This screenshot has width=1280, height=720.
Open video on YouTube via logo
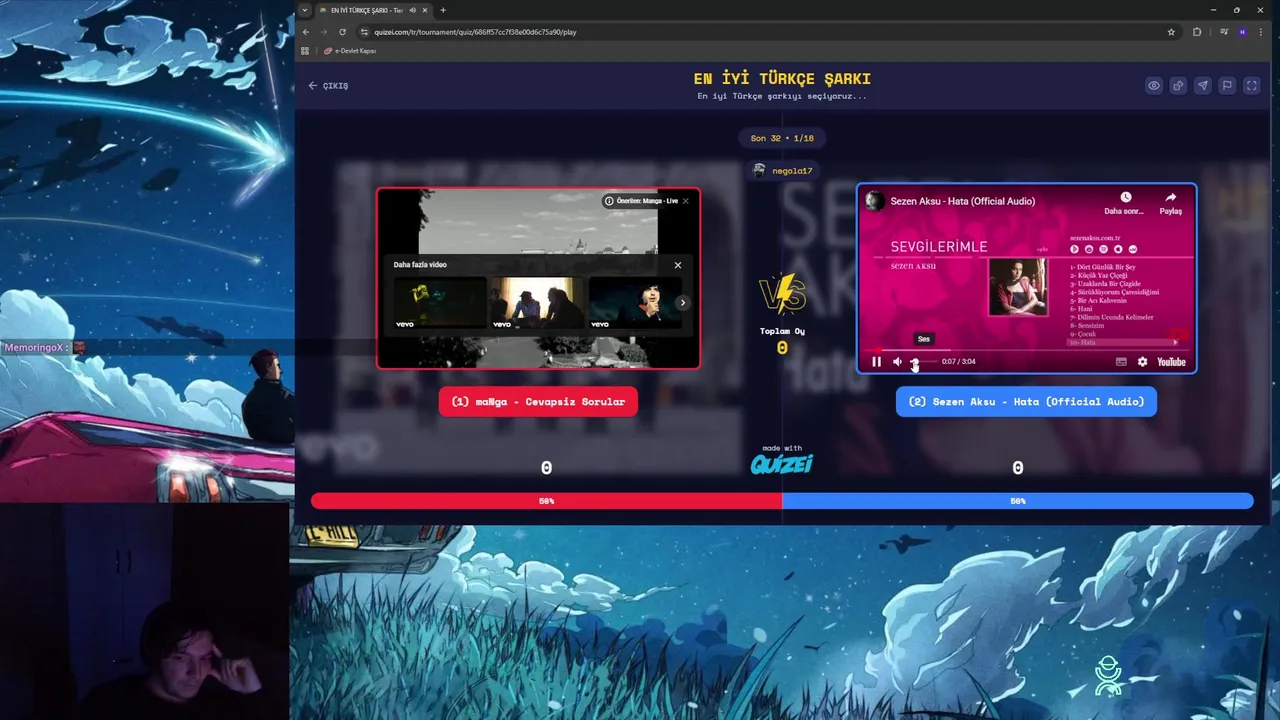pos(1171,362)
